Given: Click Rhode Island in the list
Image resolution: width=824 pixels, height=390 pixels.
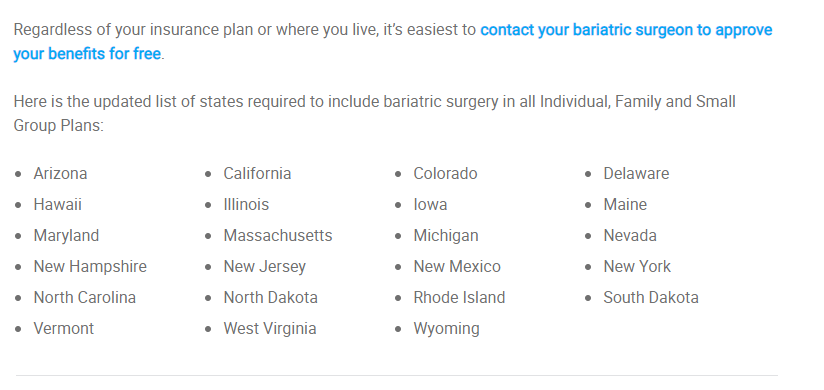Looking at the screenshot, I should click(x=459, y=297).
